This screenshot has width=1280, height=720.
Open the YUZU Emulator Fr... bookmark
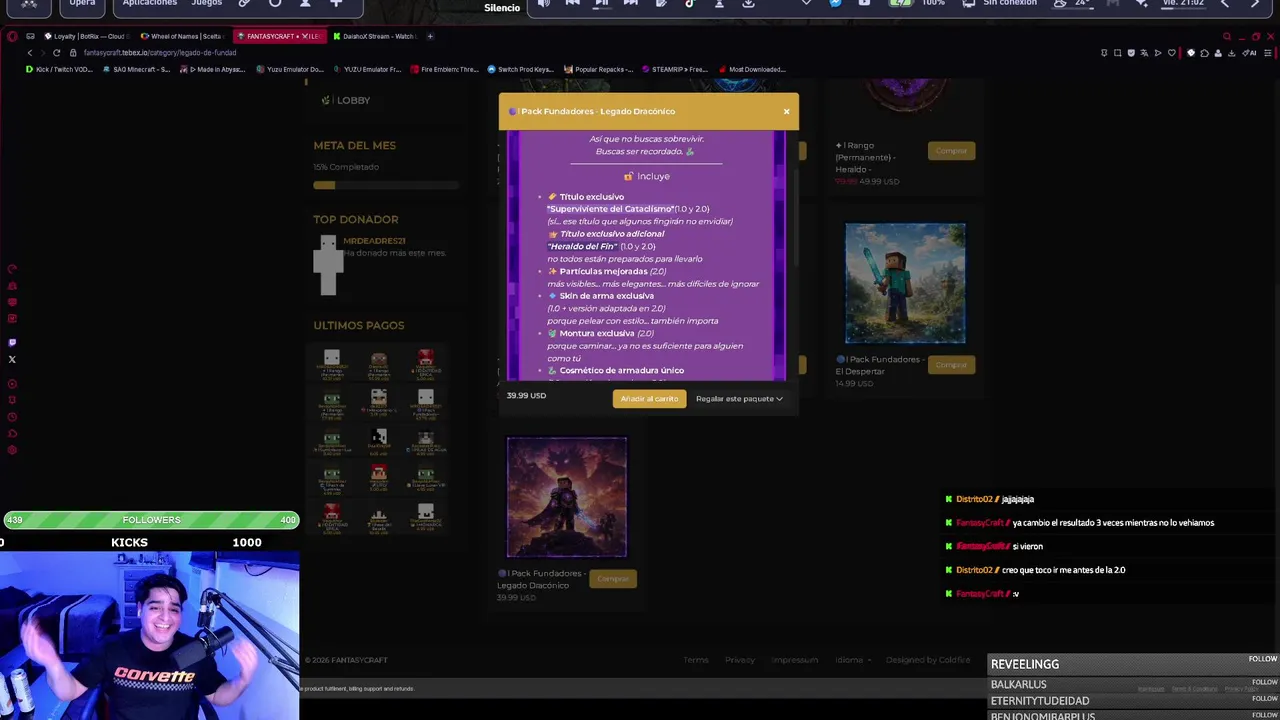coord(367,69)
